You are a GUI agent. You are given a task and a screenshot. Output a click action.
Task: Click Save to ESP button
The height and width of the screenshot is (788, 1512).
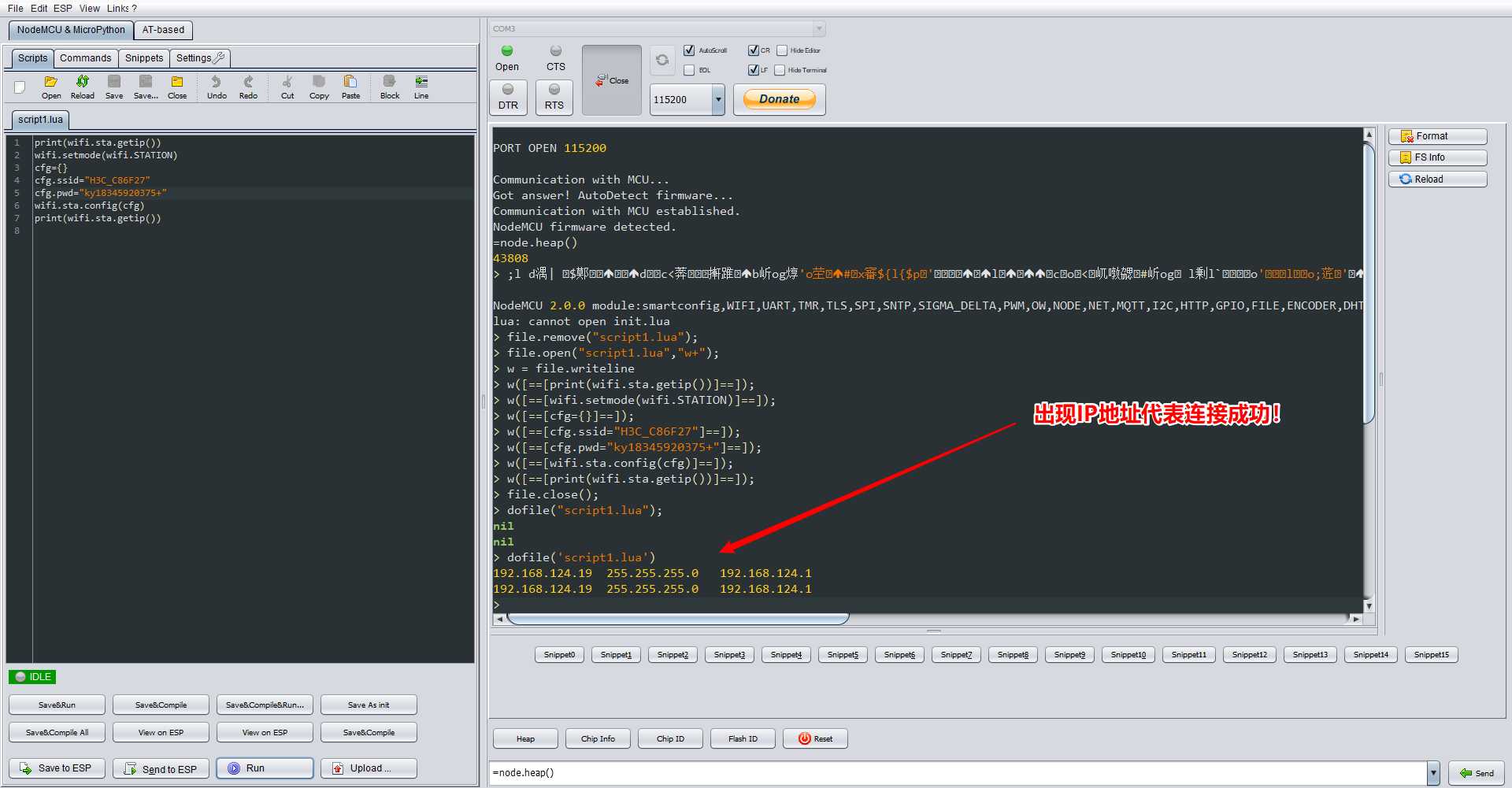(x=57, y=768)
